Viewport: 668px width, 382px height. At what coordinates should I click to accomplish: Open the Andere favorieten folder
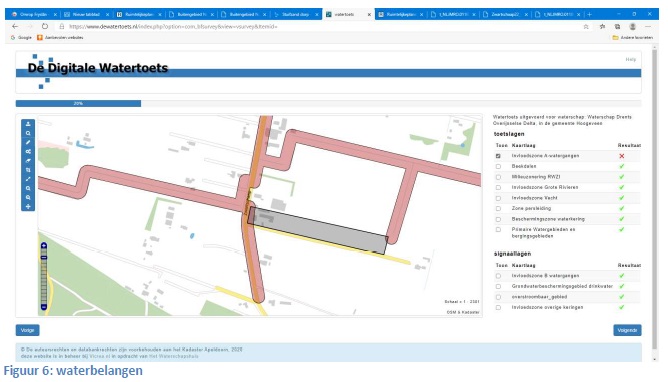(633, 37)
